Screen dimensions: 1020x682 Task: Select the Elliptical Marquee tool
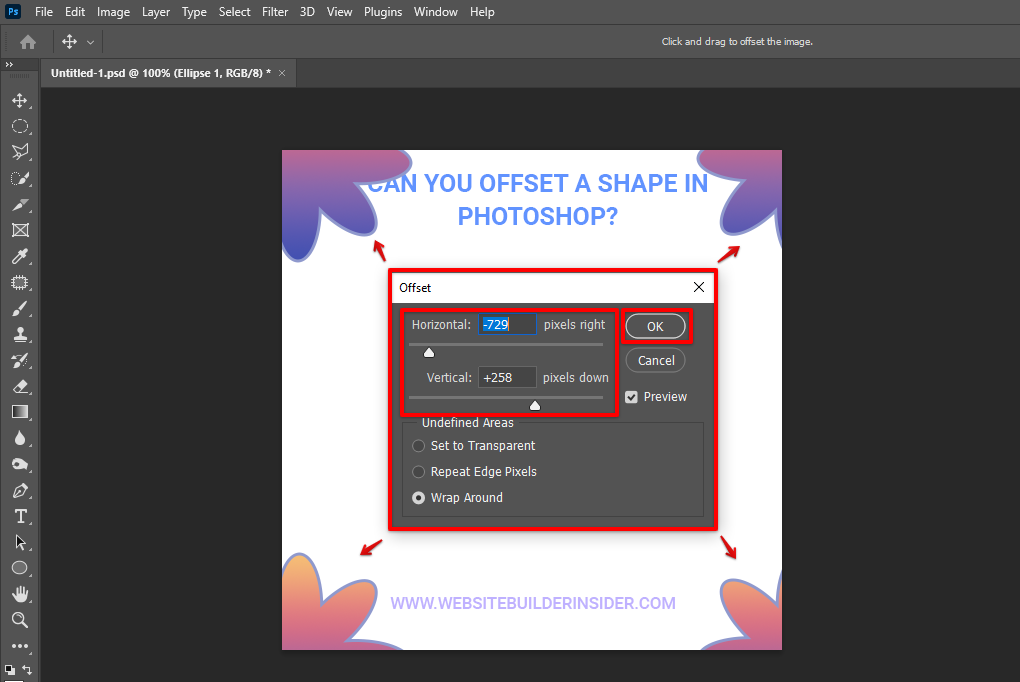tap(19, 126)
